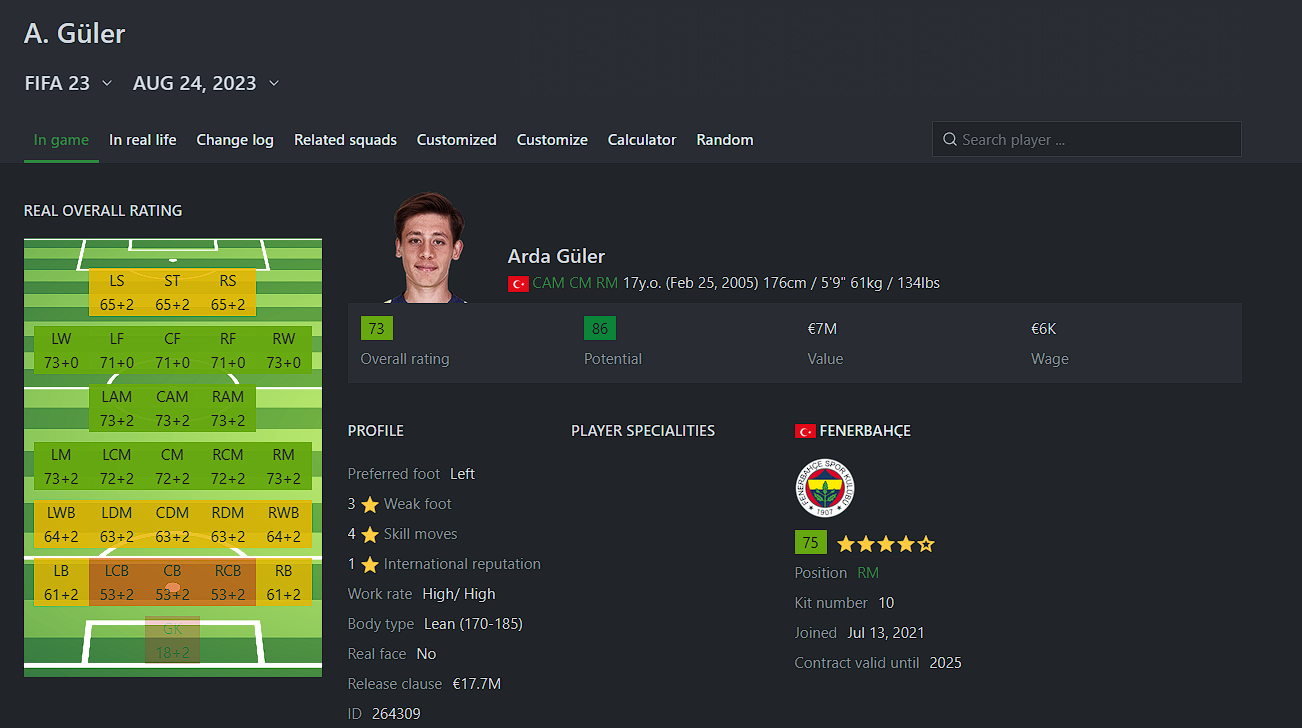Click Arda Güler's player portrait

tap(428, 247)
